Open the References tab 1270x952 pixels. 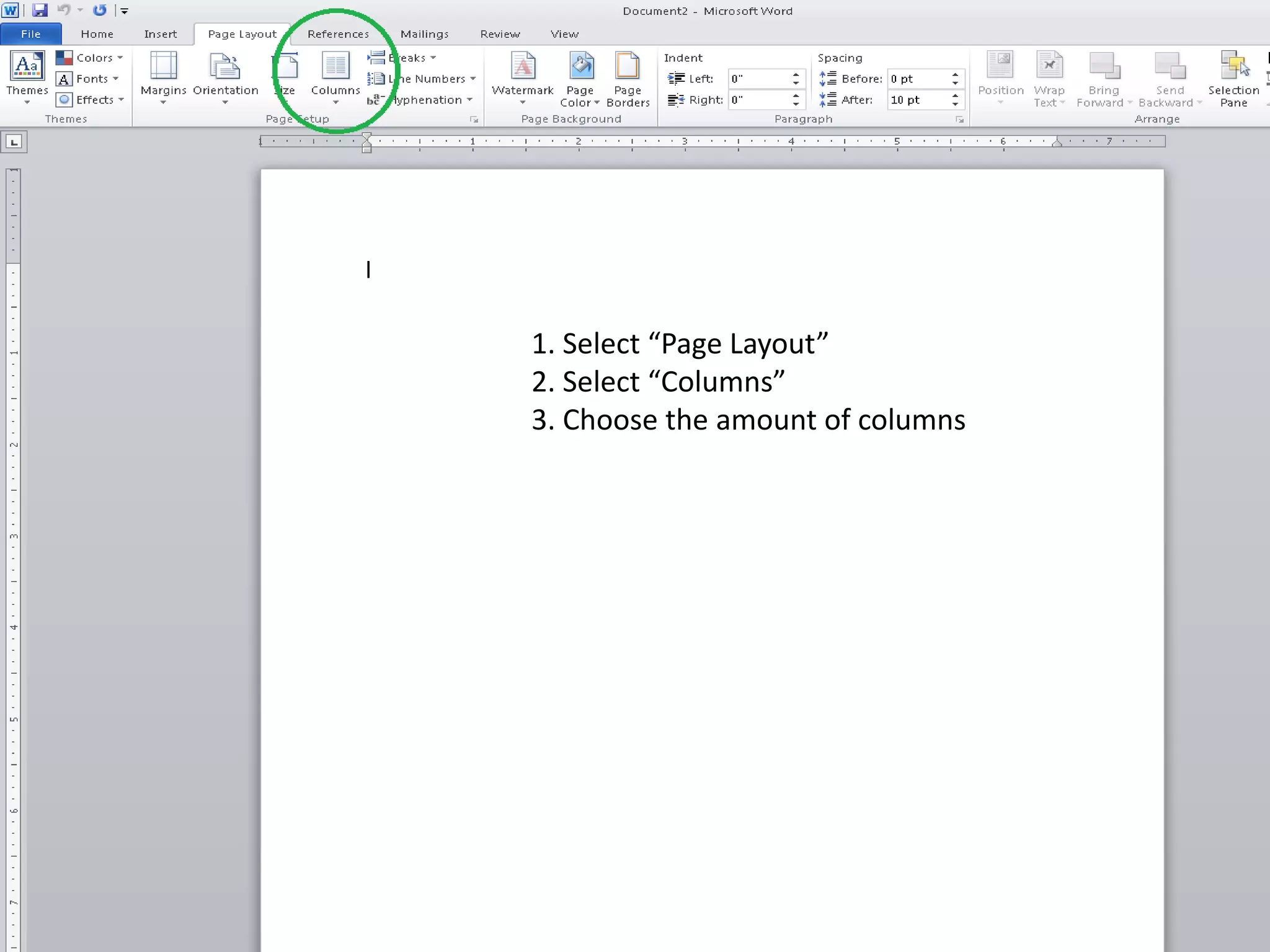[x=338, y=34]
